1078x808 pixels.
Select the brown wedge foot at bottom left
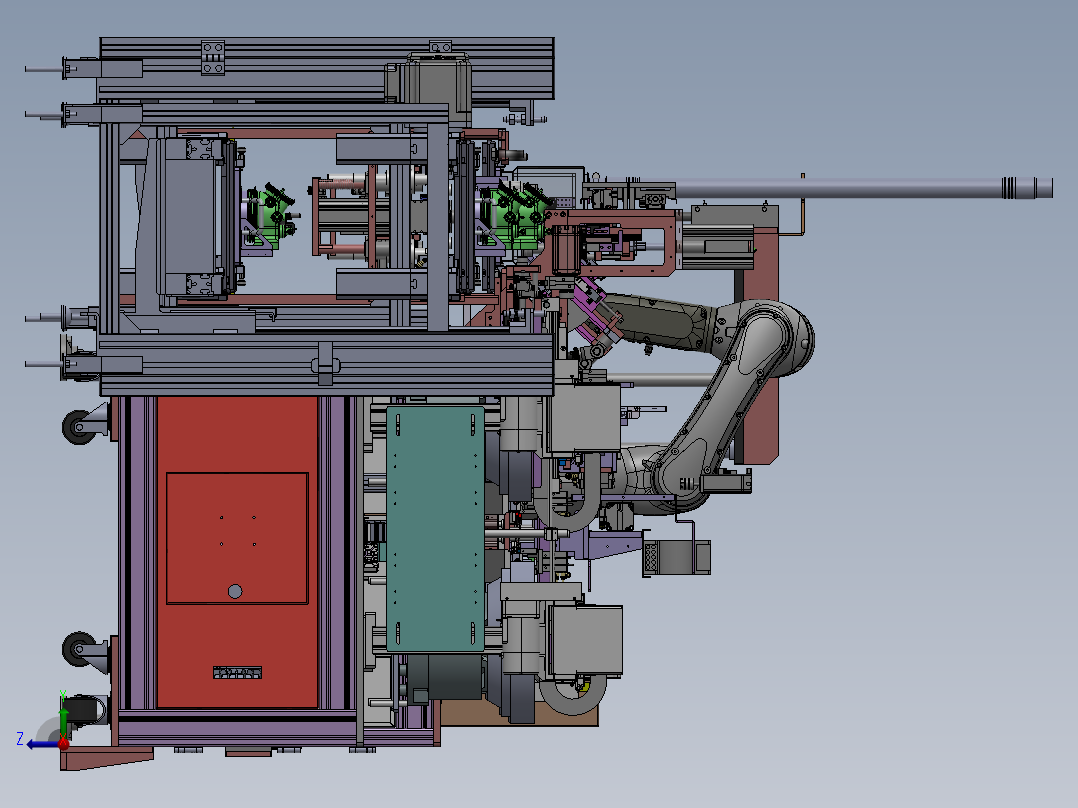point(107,758)
